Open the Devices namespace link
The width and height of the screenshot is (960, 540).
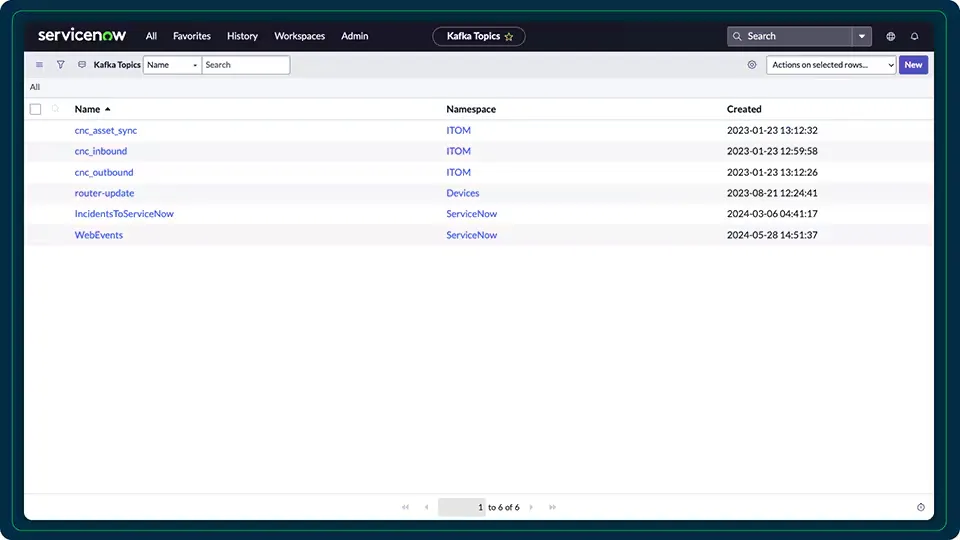[x=463, y=193]
